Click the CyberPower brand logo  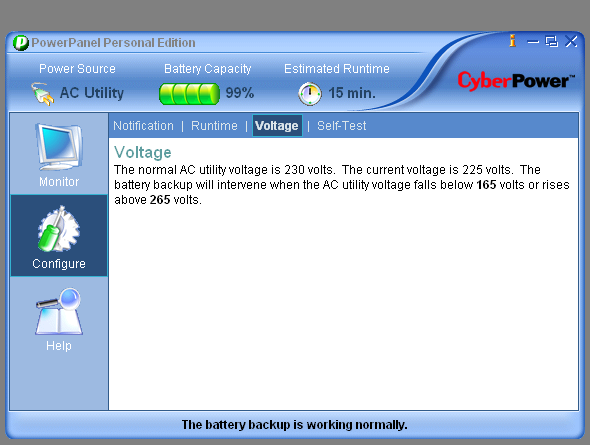(x=516, y=80)
